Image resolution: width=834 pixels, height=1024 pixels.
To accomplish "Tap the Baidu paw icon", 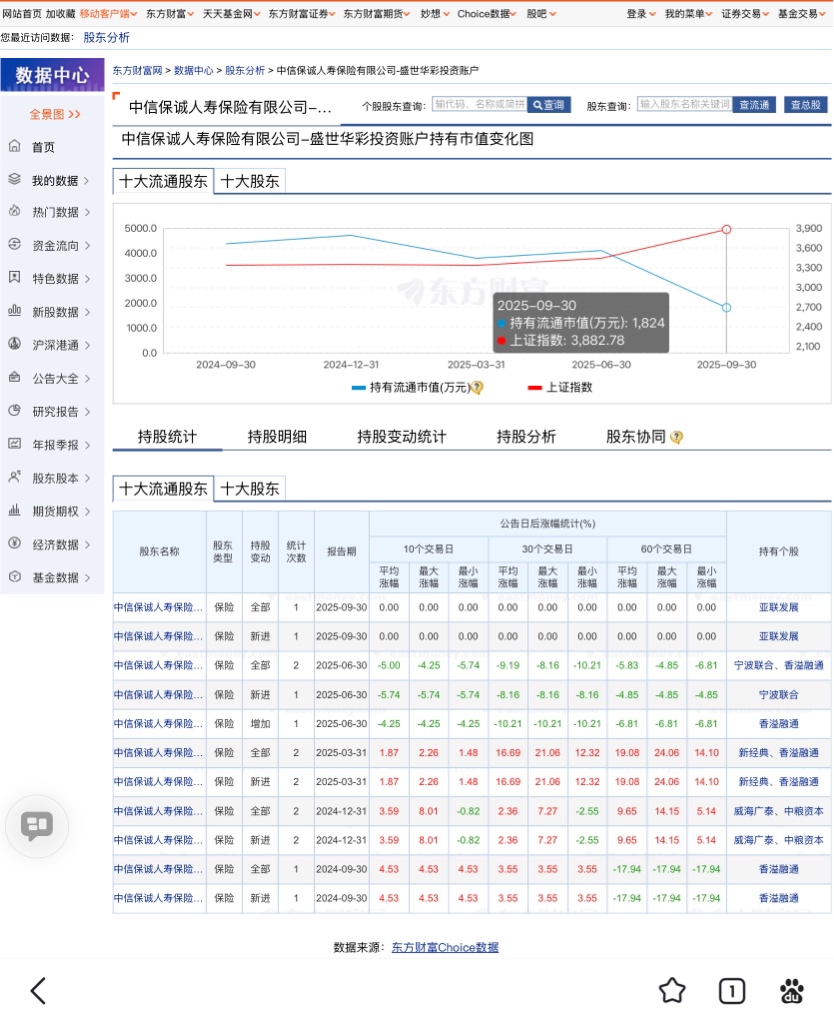I will [x=792, y=991].
